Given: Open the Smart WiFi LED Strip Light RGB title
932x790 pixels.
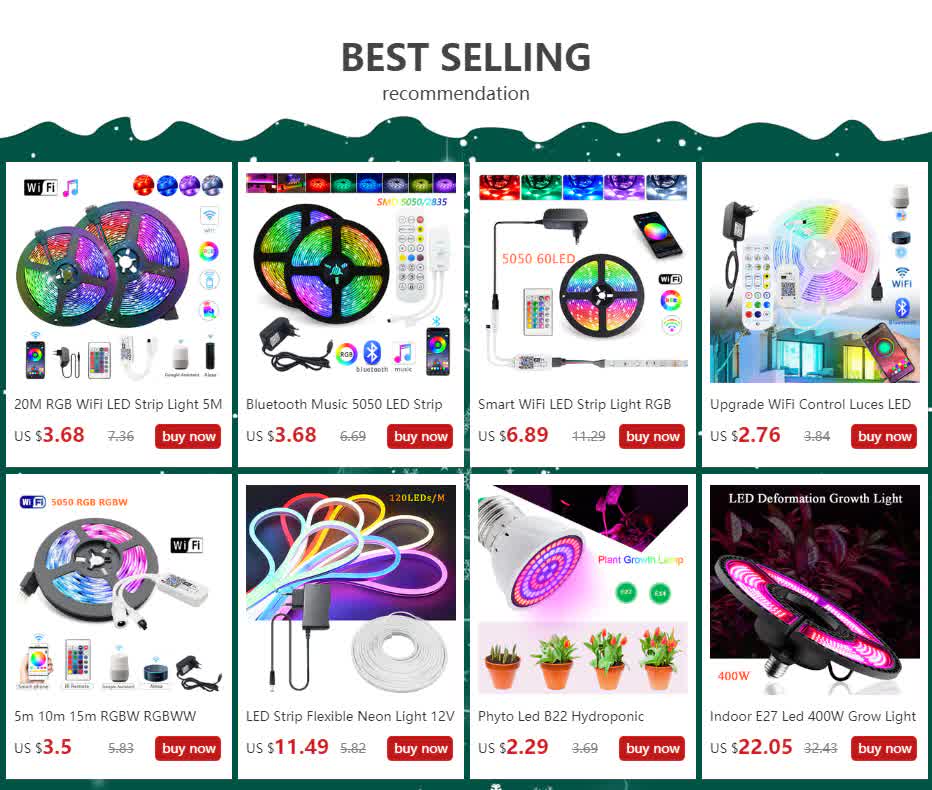Looking at the screenshot, I should 574,404.
